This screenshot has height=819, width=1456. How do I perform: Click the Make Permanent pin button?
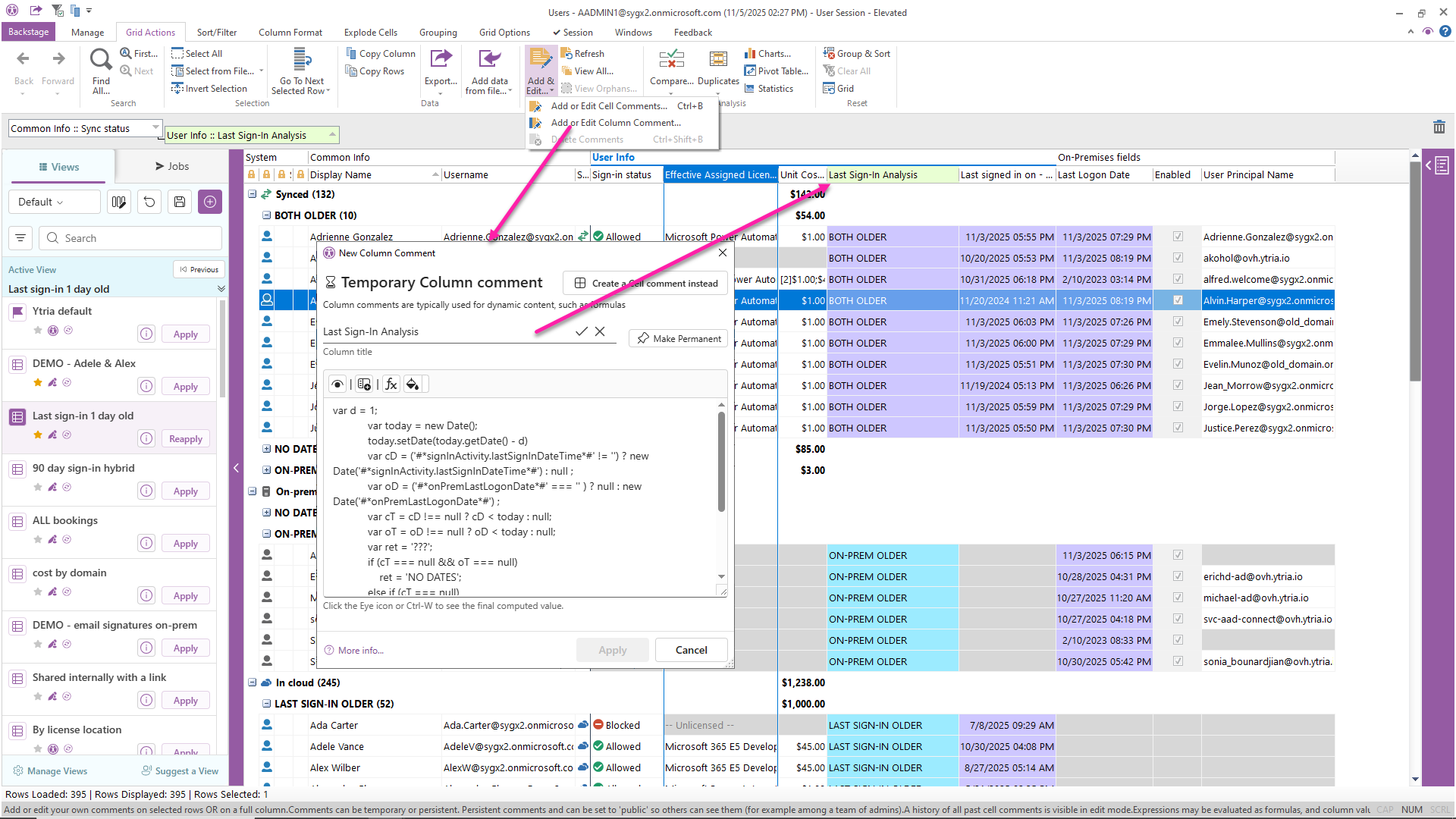(679, 338)
